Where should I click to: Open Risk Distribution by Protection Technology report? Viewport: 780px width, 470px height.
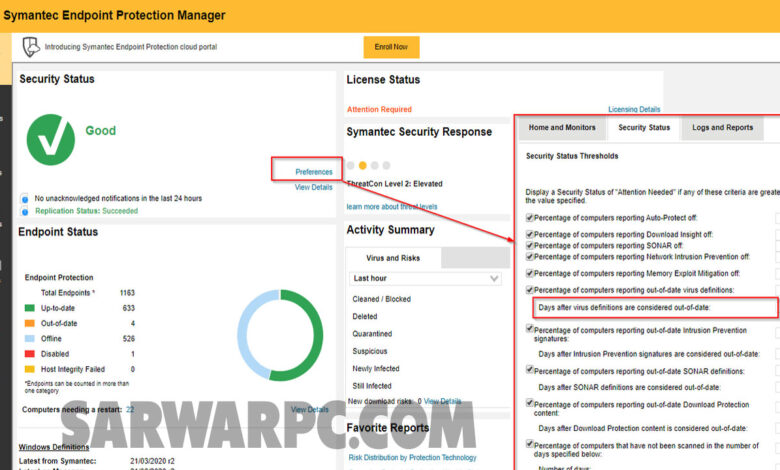point(412,458)
